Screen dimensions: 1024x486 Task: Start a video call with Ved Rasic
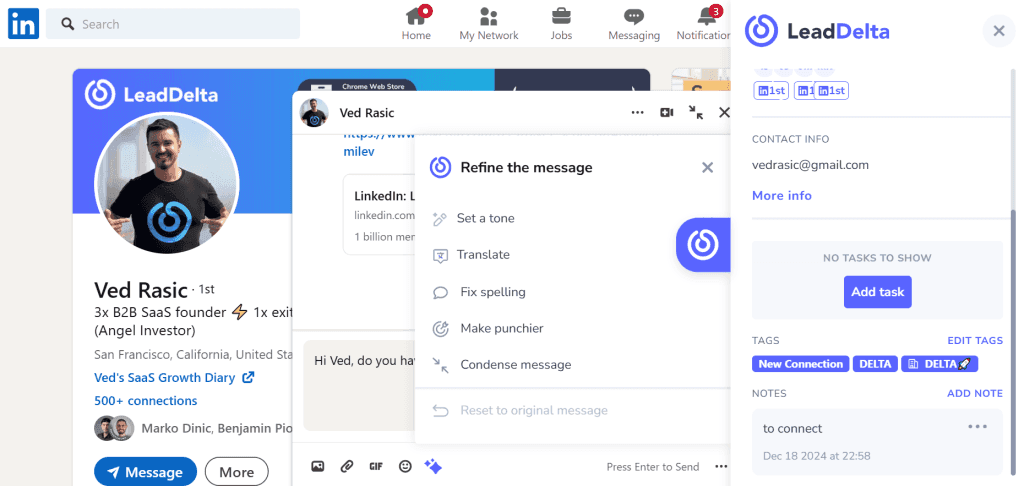tap(667, 112)
